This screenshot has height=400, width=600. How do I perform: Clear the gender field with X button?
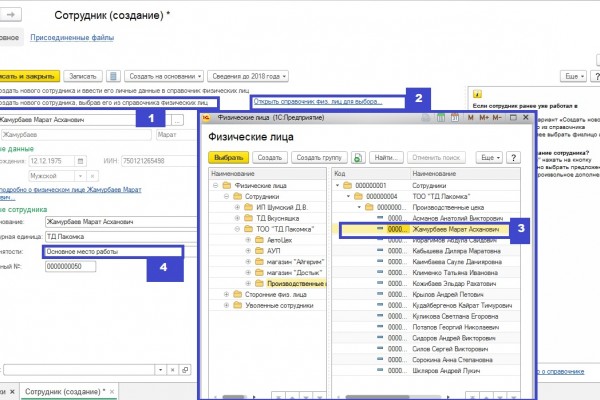tap(92, 176)
